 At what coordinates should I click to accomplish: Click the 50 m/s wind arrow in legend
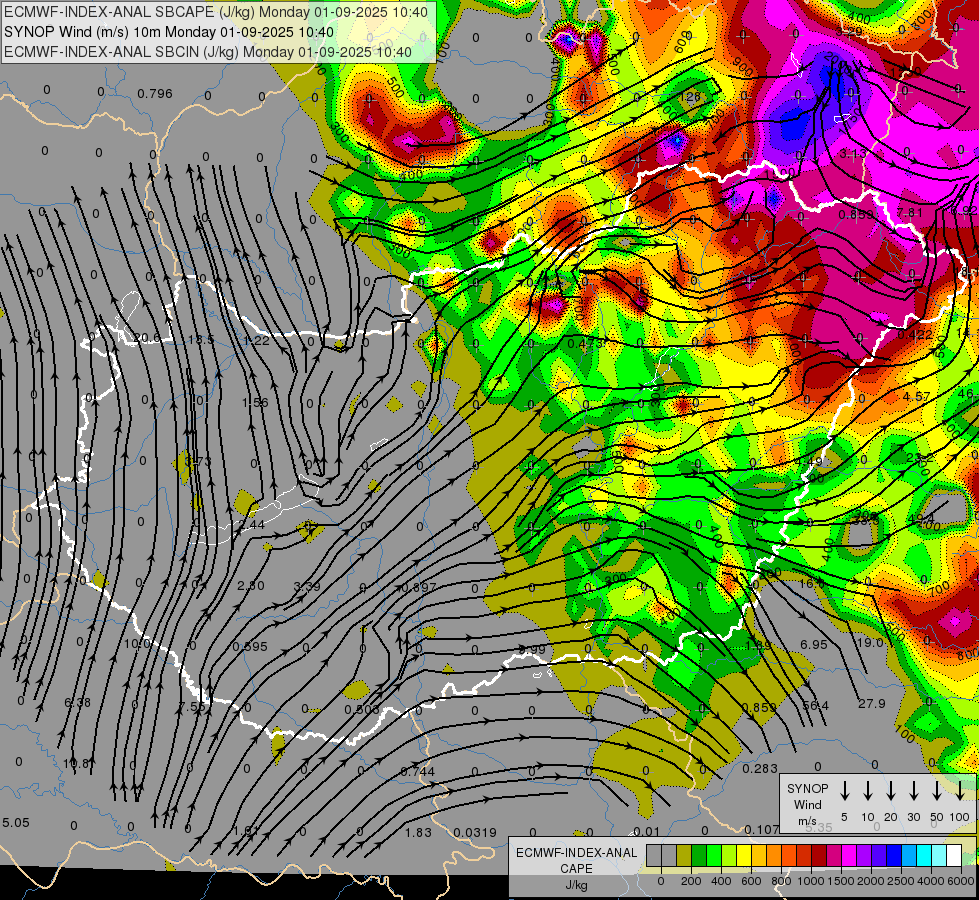937,791
